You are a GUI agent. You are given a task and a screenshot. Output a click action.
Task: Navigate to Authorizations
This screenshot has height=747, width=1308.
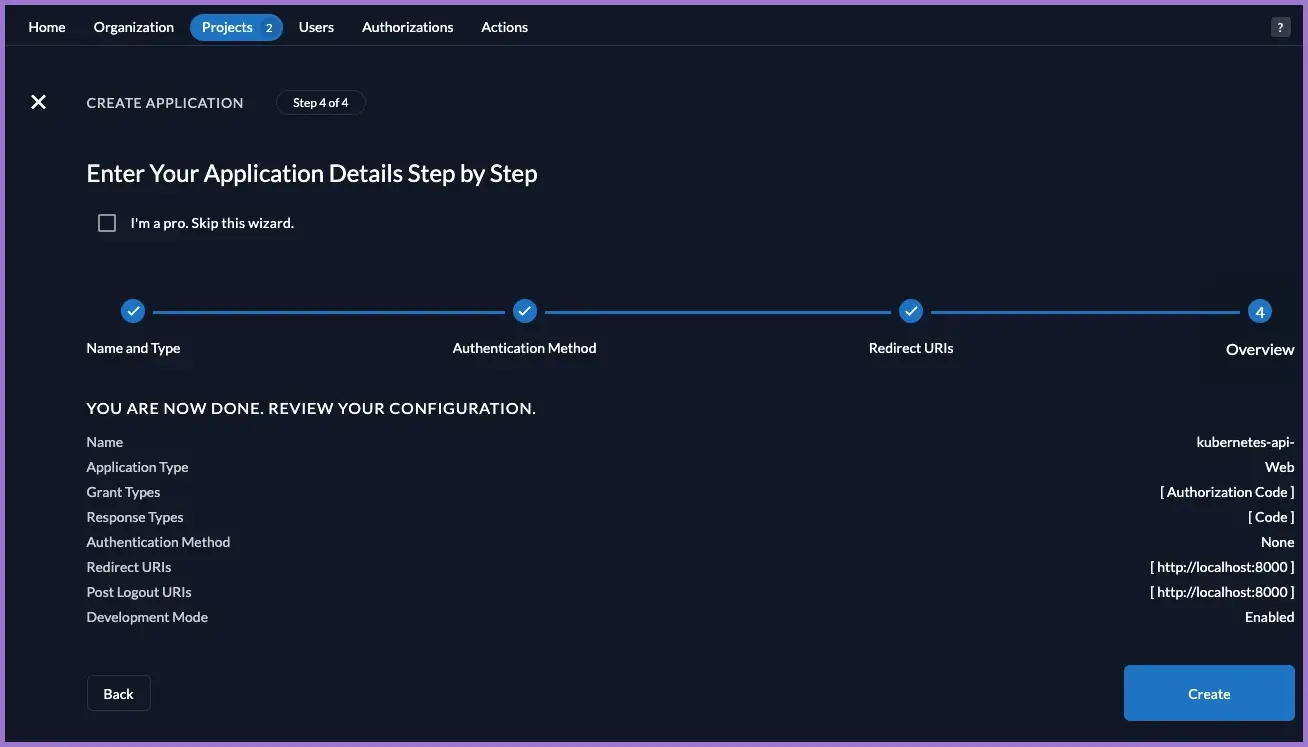(407, 27)
